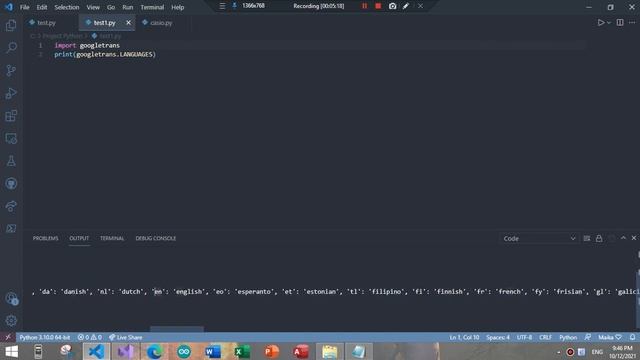Viewport: 640px width, 360px height.
Task: Split the editor to the right
Action: 620,23
